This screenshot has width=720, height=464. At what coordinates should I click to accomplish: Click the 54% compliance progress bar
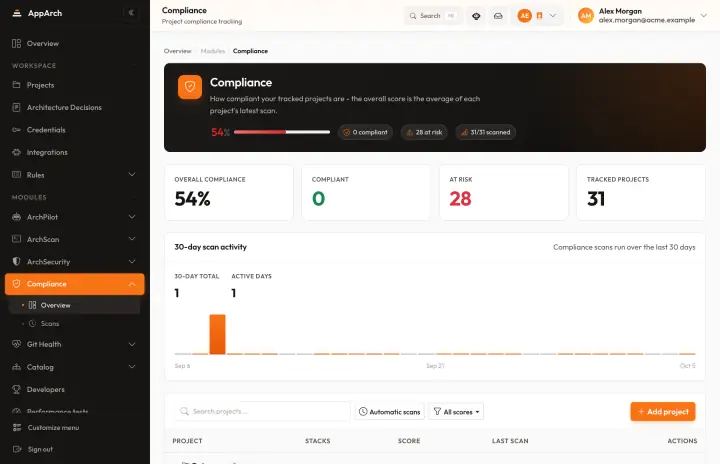pos(282,132)
